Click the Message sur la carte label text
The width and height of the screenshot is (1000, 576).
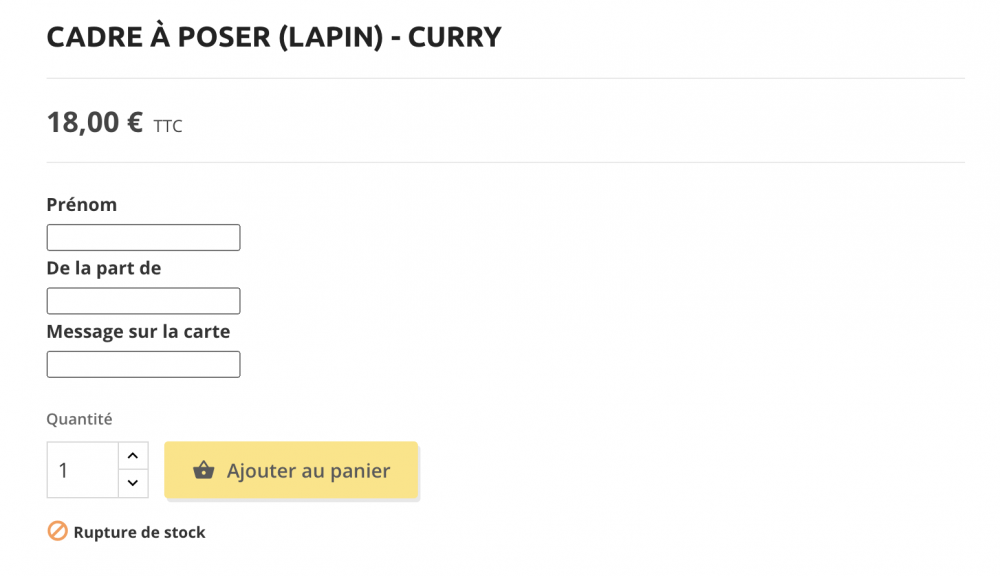click(137, 331)
